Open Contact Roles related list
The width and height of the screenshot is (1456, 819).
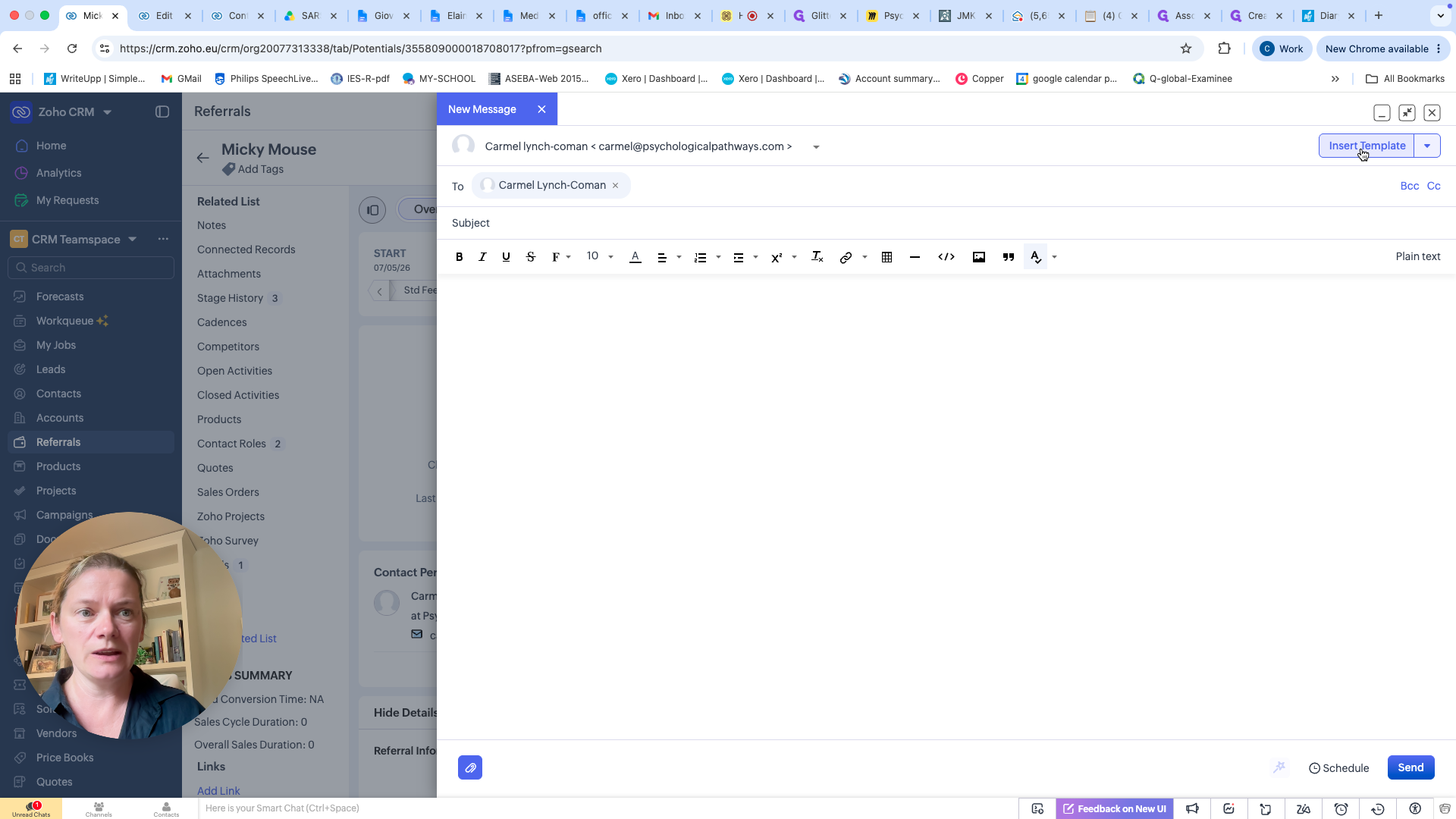232,444
